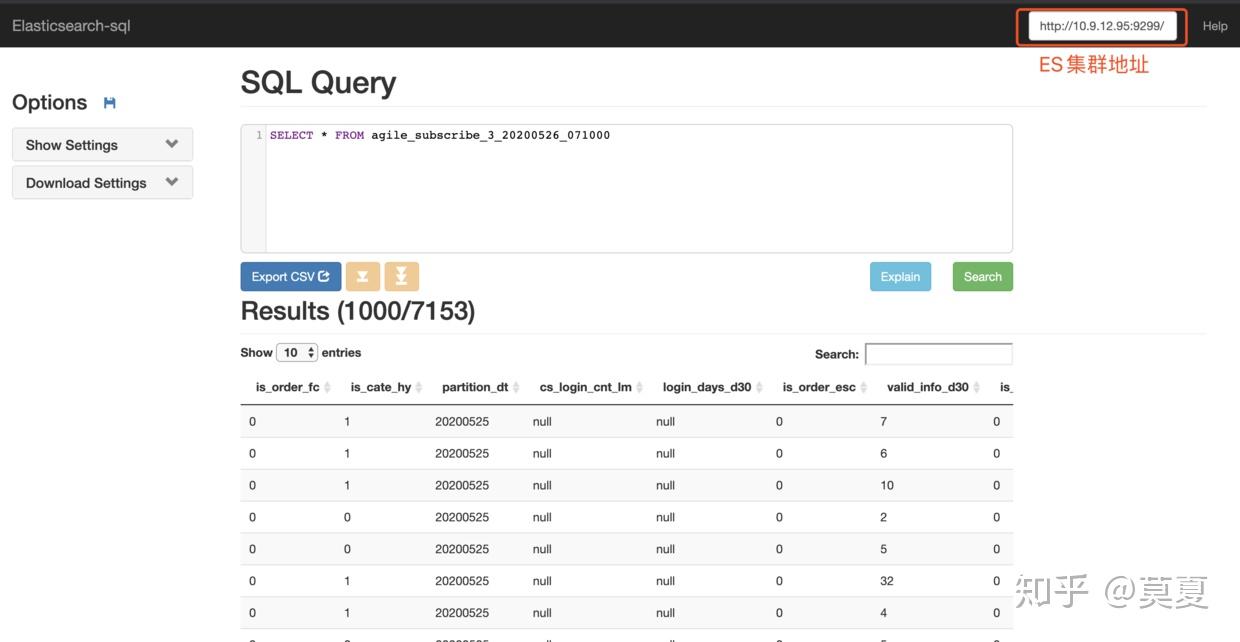
Task: Click valid_info_d30 cell with value 2
Action: (884, 517)
